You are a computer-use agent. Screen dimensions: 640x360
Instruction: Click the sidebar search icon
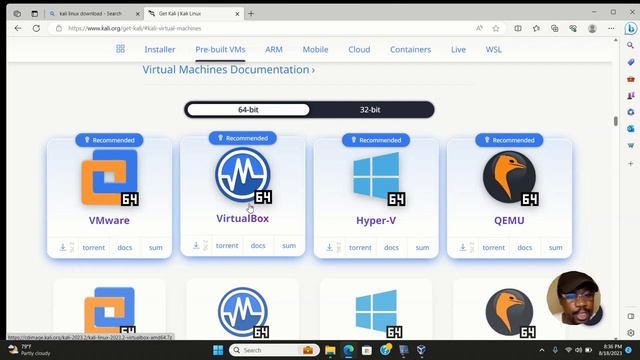pyautogui.click(x=631, y=45)
